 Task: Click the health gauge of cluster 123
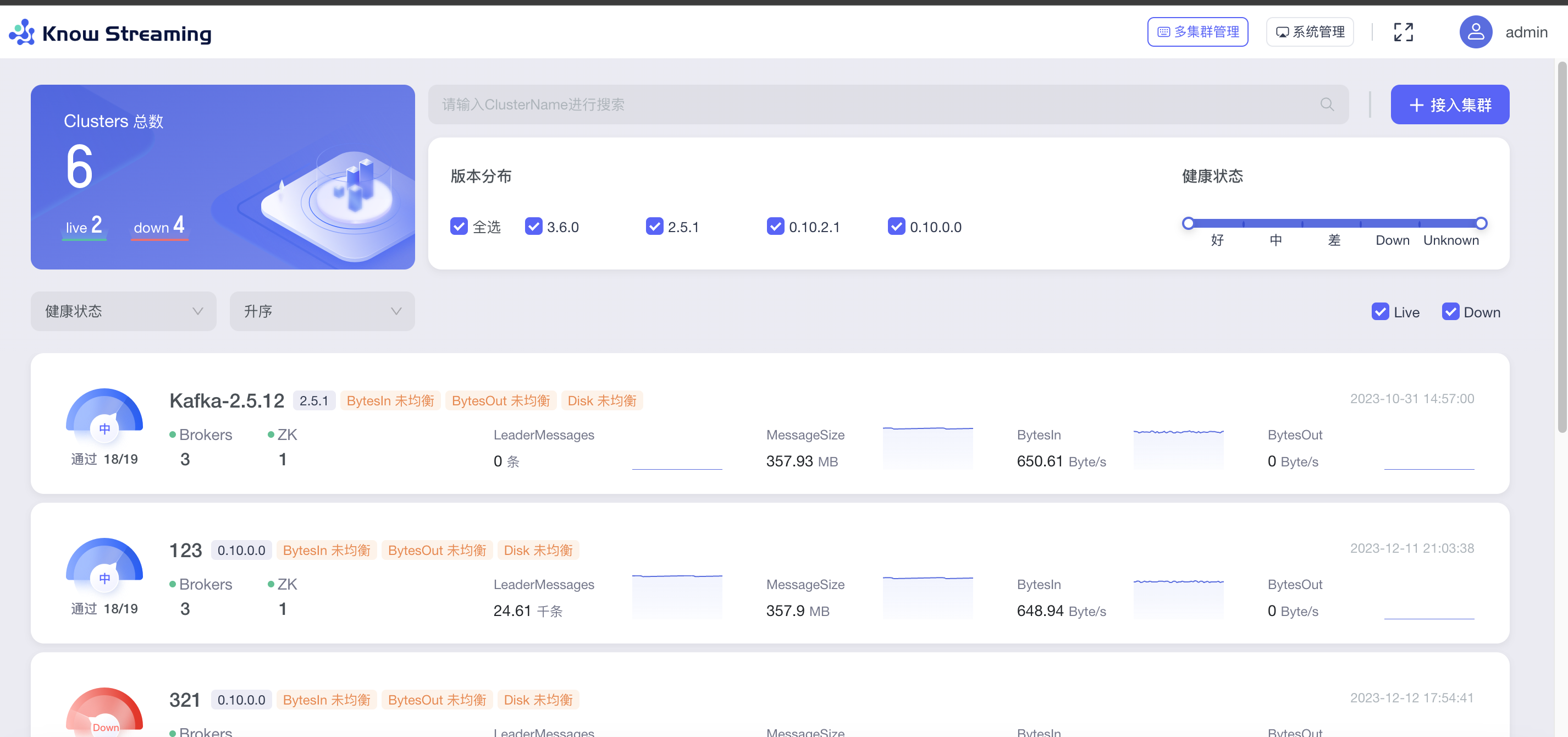[104, 566]
